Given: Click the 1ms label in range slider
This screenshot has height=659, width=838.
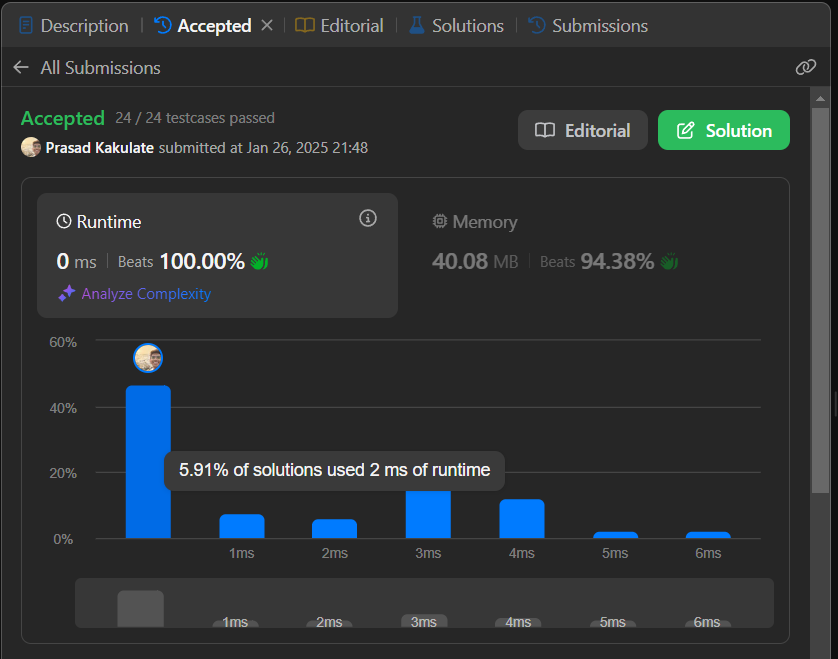Looking at the screenshot, I should pyautogui.click(x=235, y=622).
